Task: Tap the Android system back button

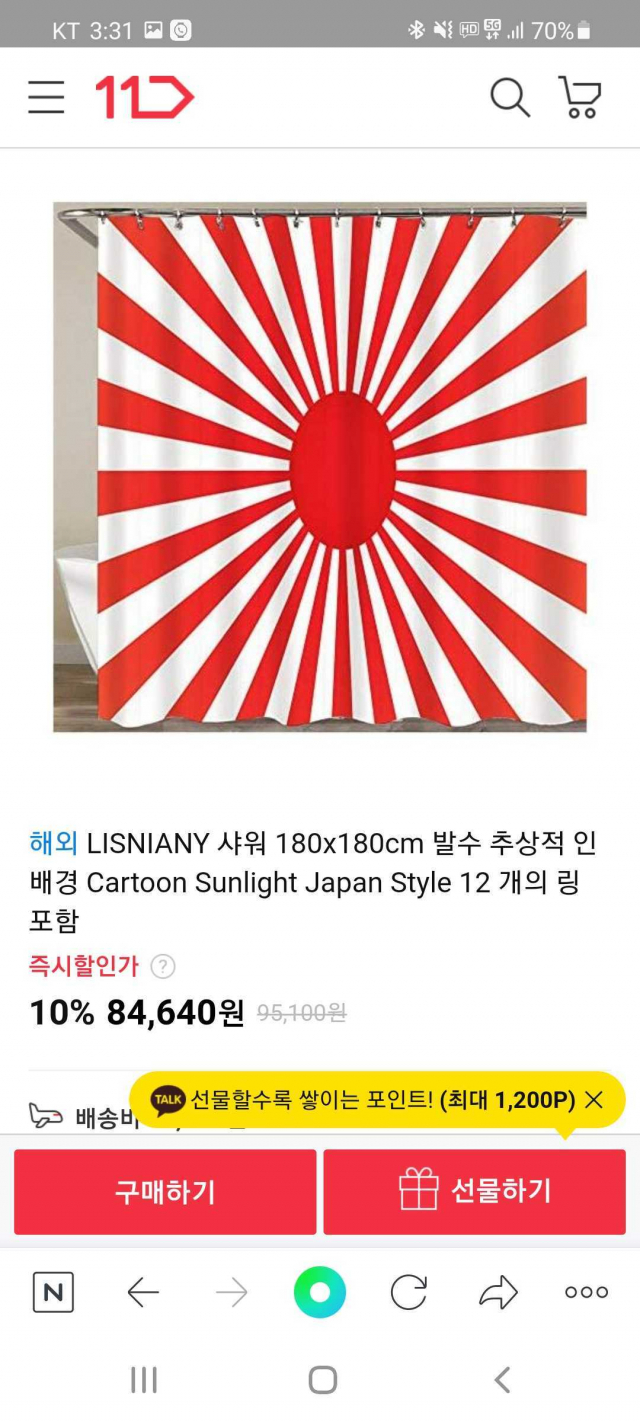Action: pos(502,1381)
